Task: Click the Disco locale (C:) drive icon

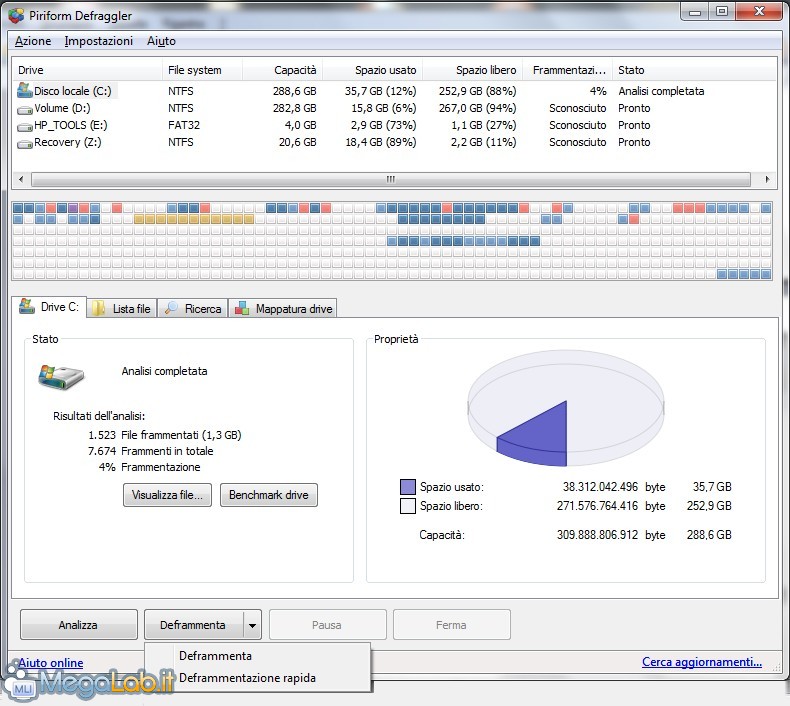Action: tap(25, 90)
